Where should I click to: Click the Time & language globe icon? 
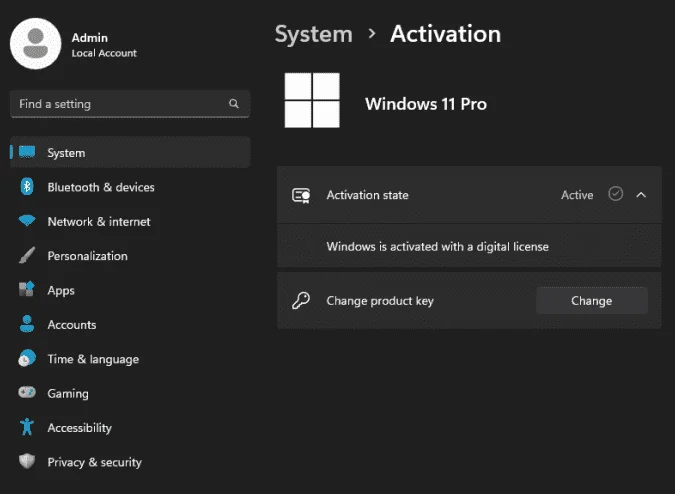(x=27, y=358)
